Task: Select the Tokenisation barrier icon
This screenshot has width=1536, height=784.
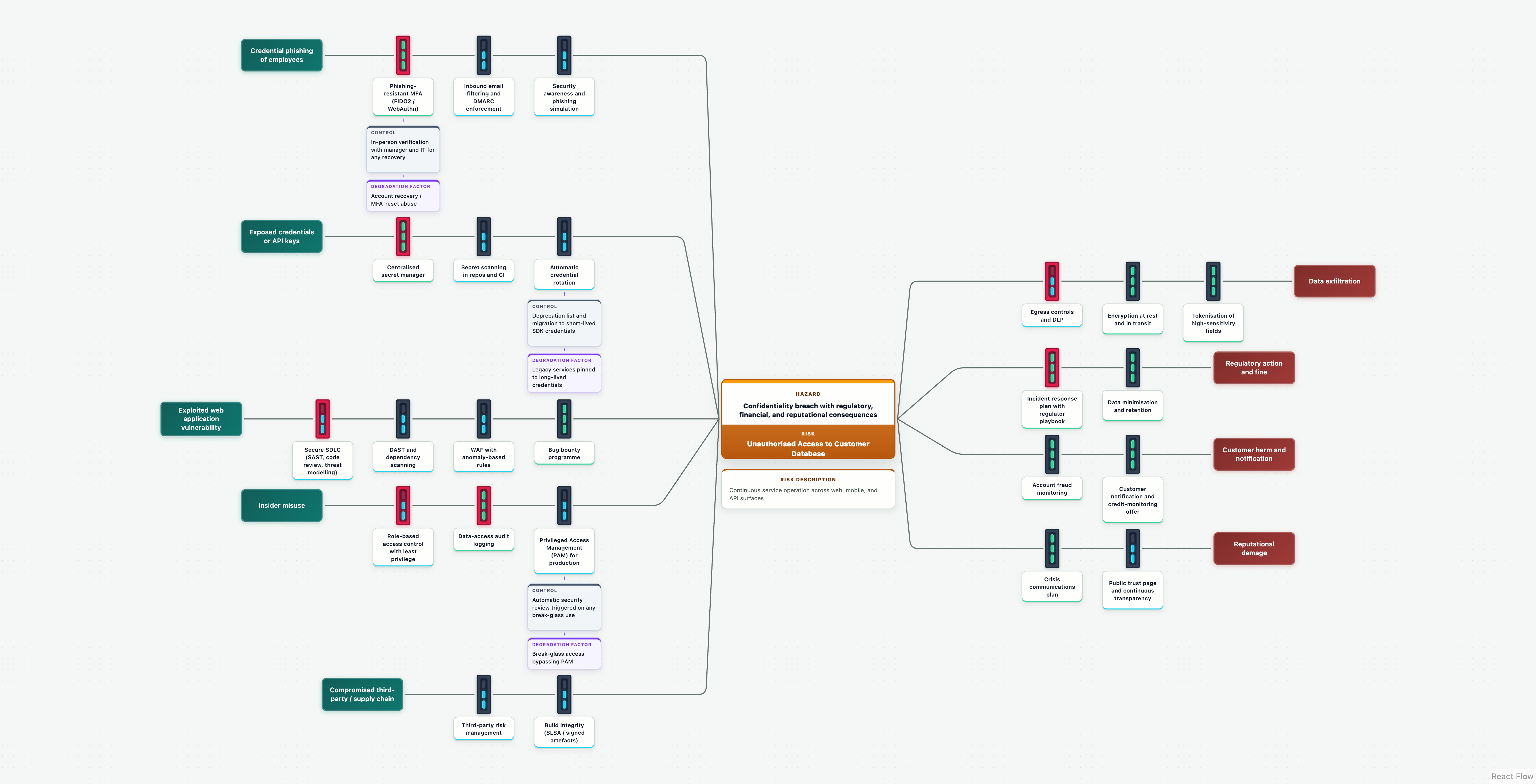Action: [x=1213, y=281]
